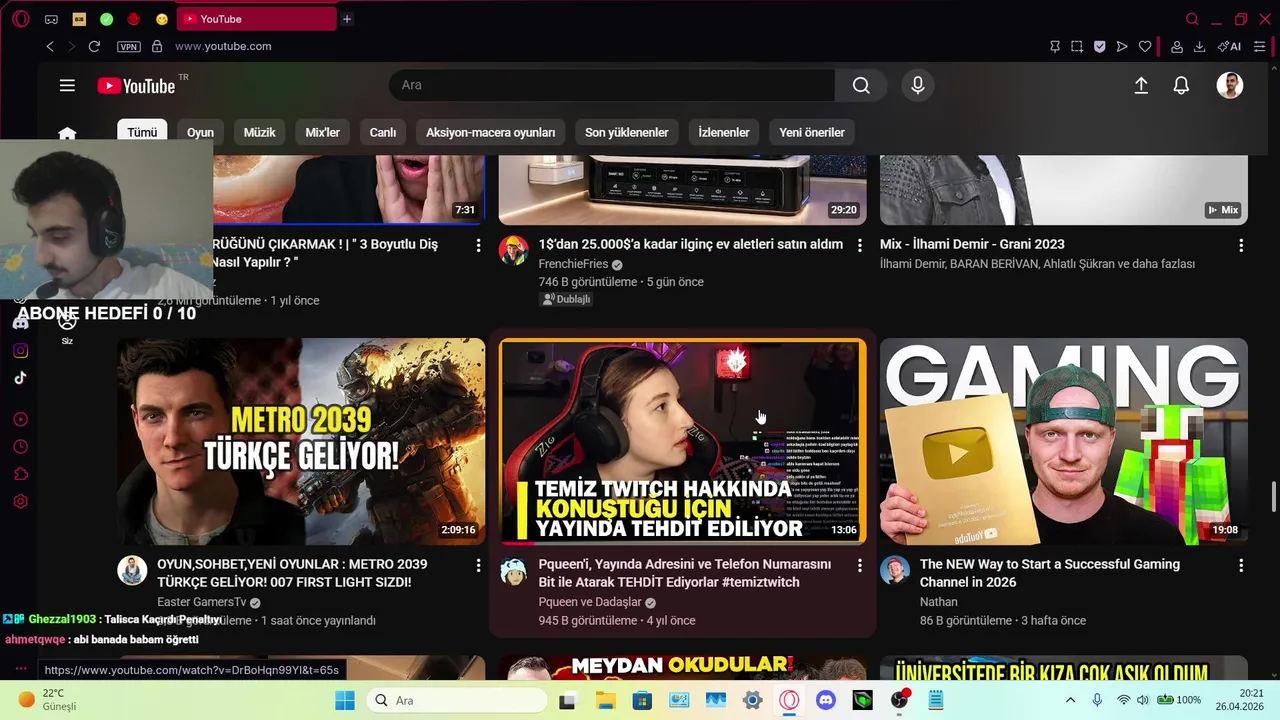
Task: Open the FrenchieFries channel name link
Action: (573, 264)
